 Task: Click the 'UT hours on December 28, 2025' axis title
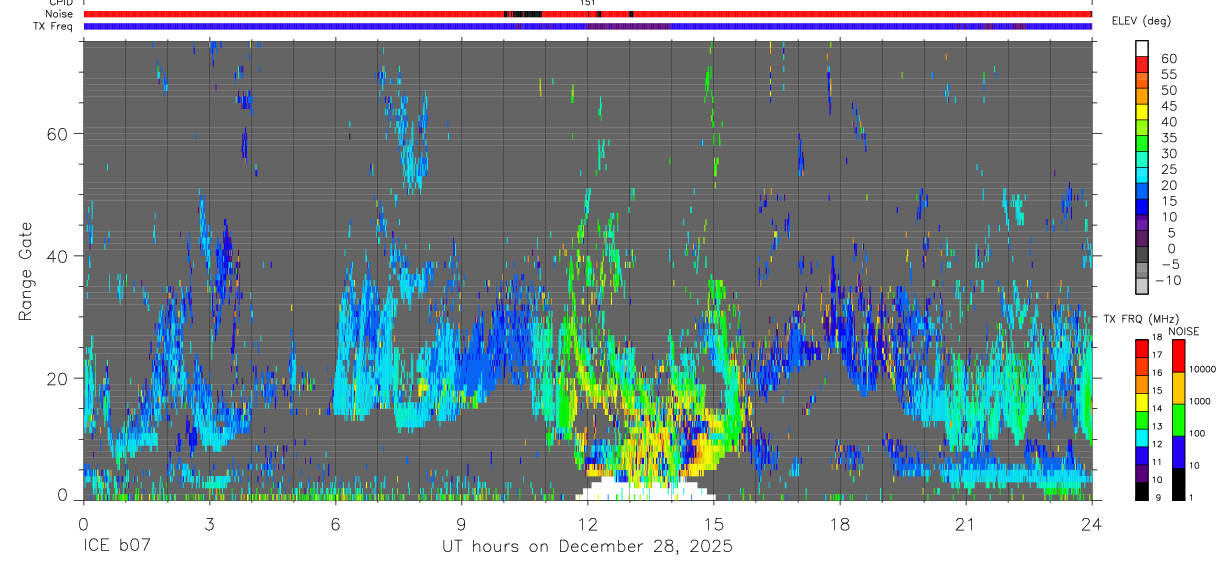coord(587,547)
